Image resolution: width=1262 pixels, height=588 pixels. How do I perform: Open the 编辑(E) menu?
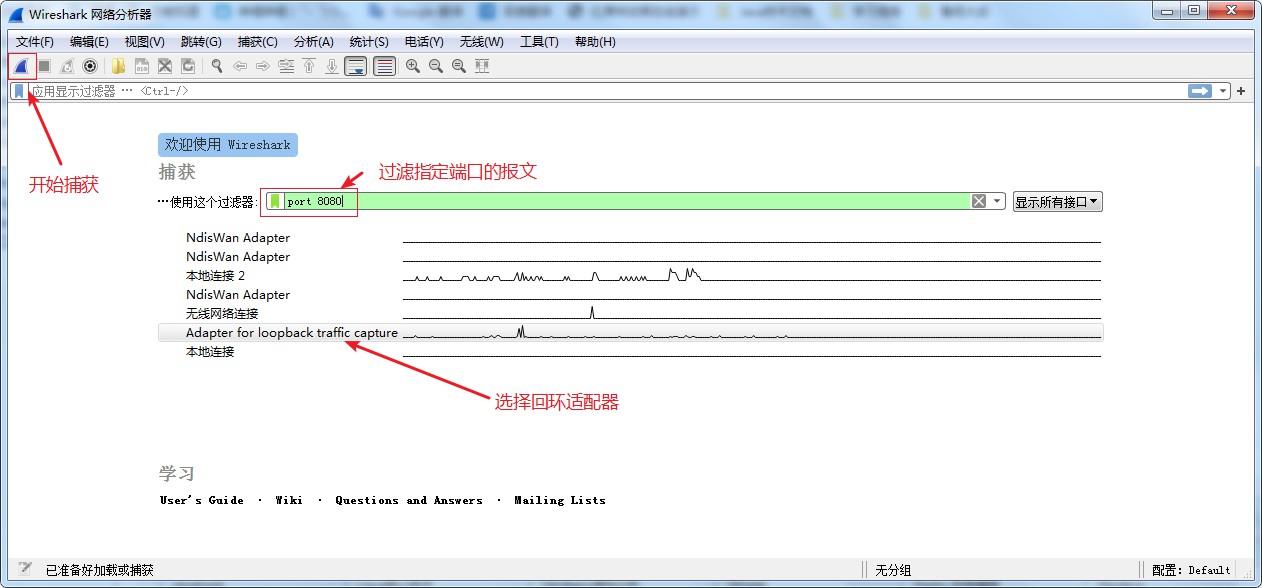[x=89, y=41]
